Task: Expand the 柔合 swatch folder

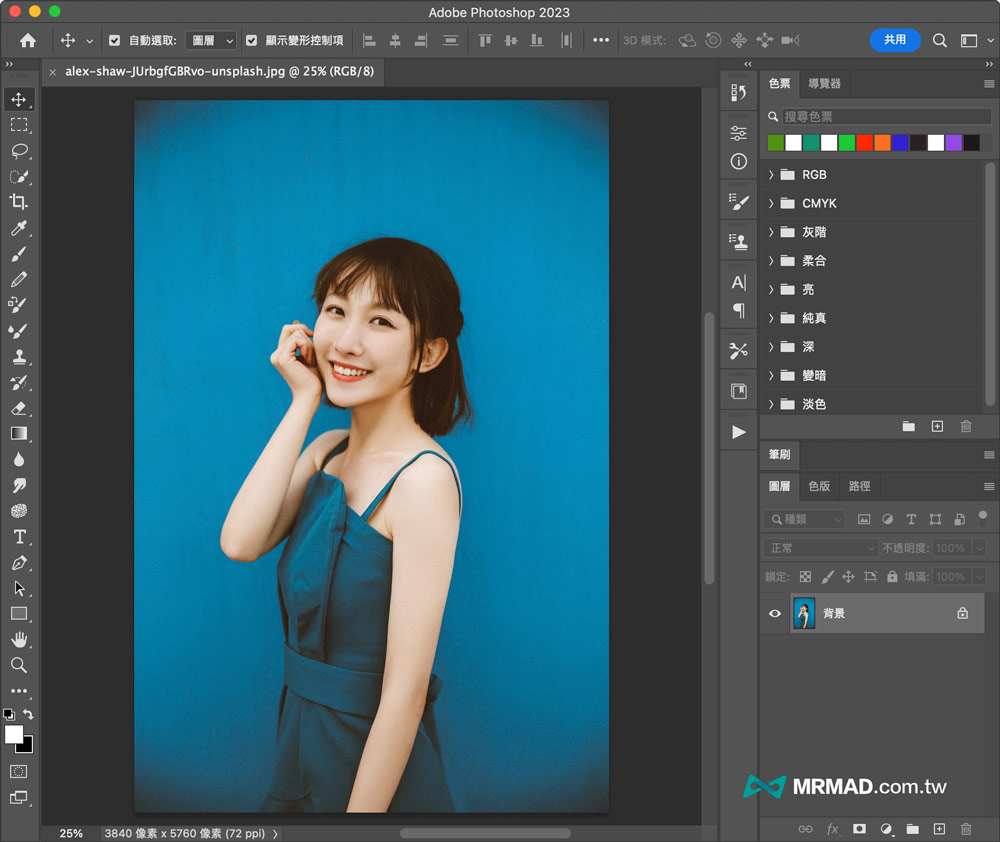Action: pyautogui.click(x=771, y=260)
